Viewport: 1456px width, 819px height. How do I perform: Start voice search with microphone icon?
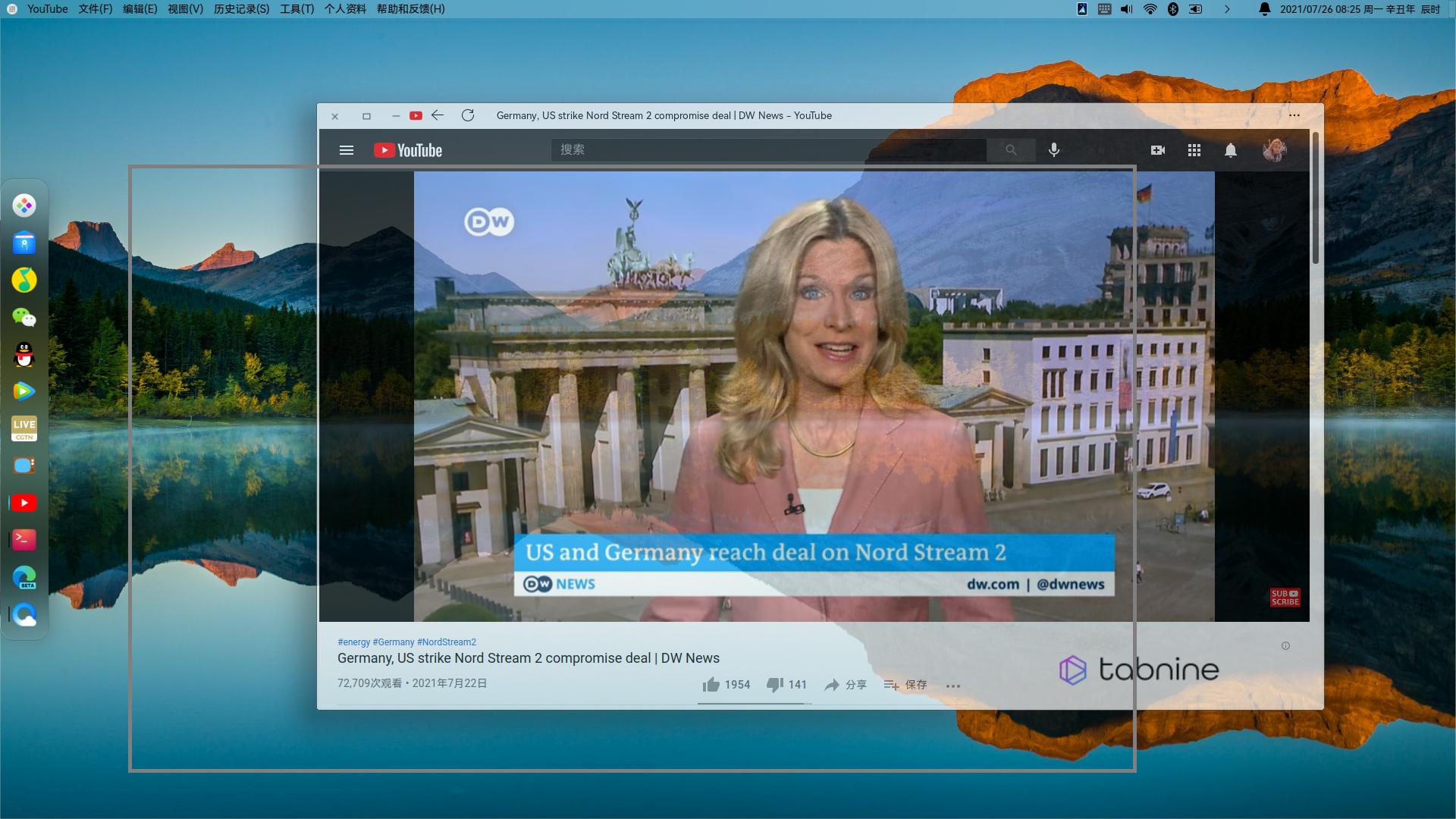tap(1054, 150)
